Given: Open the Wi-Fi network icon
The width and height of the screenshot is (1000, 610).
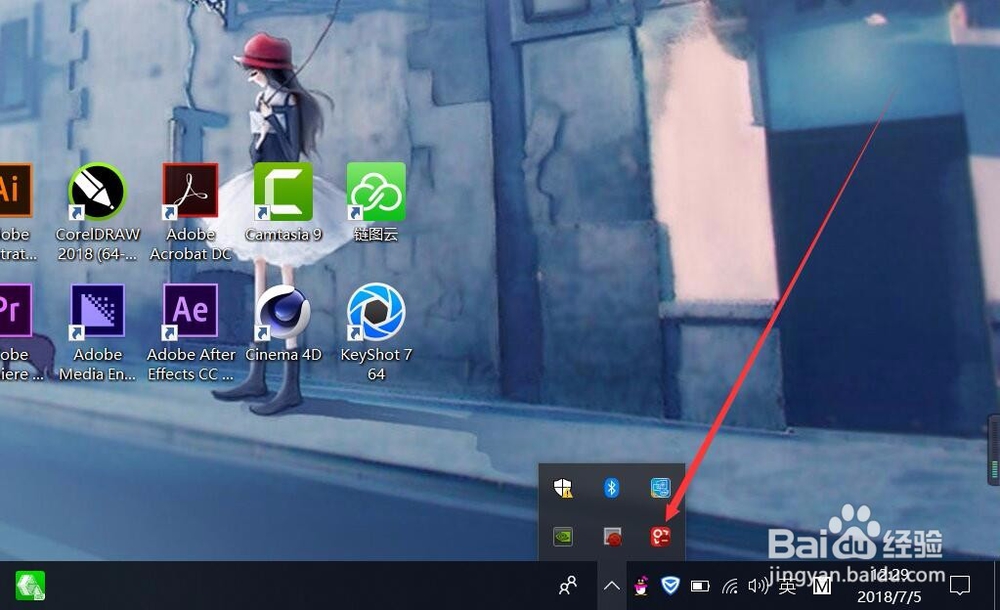Looking at the screenshot, I should pyautogui.click(x=730, y=585).
